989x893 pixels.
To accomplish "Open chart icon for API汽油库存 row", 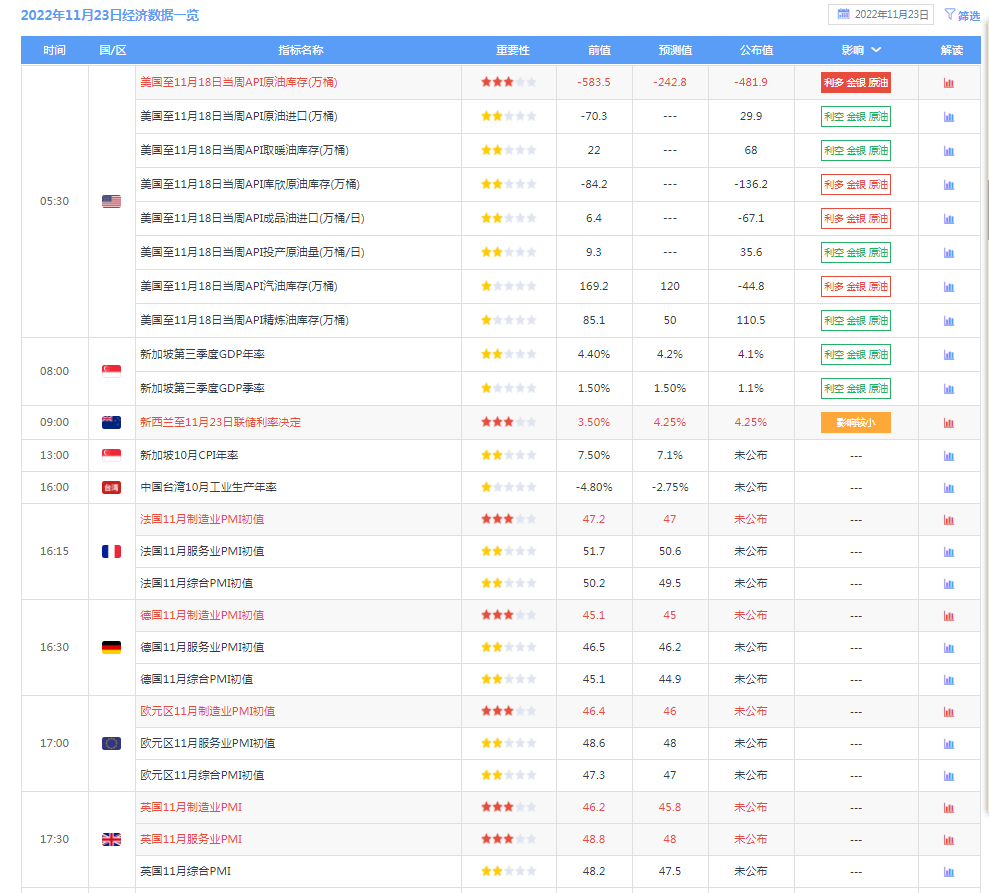I will 949,287.
